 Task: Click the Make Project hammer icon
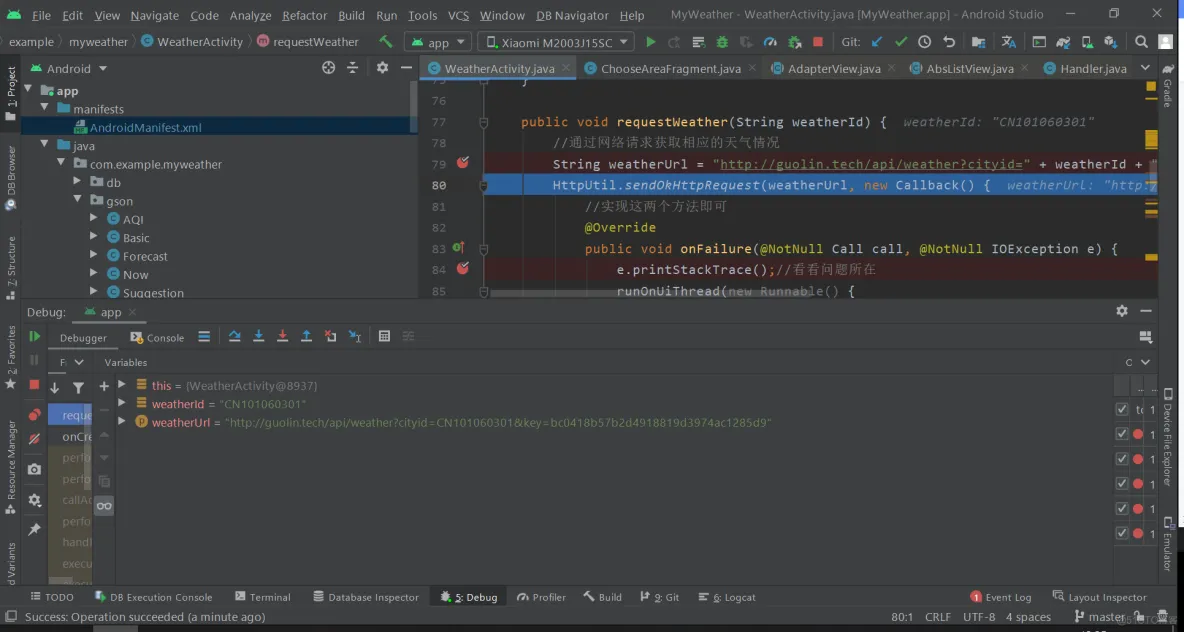385,42
